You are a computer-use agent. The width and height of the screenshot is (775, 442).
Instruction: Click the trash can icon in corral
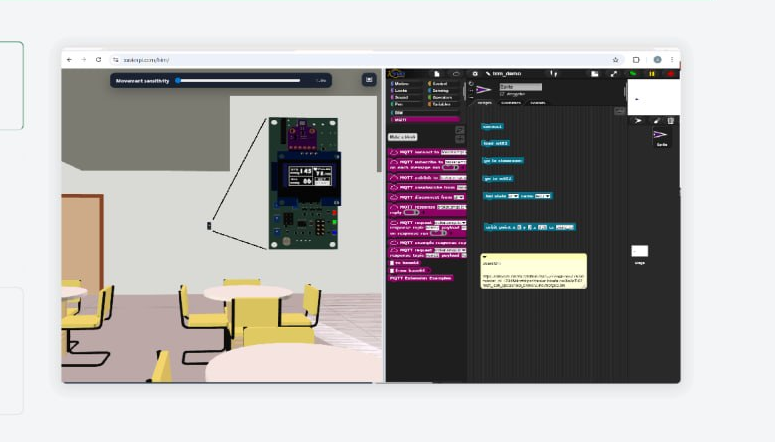click(x=671, y=121)
